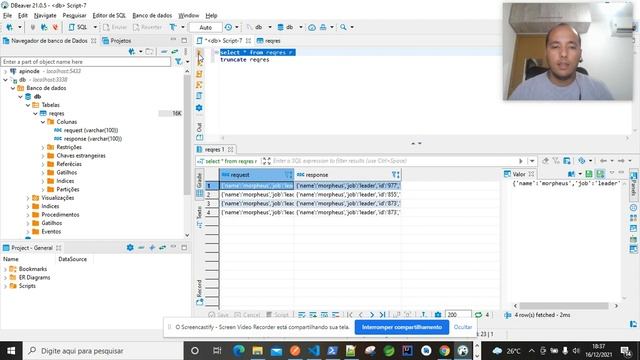This screenshot has height=360, width=640.
Task: Select the Scripts project folder
Action: click(27, 286)
